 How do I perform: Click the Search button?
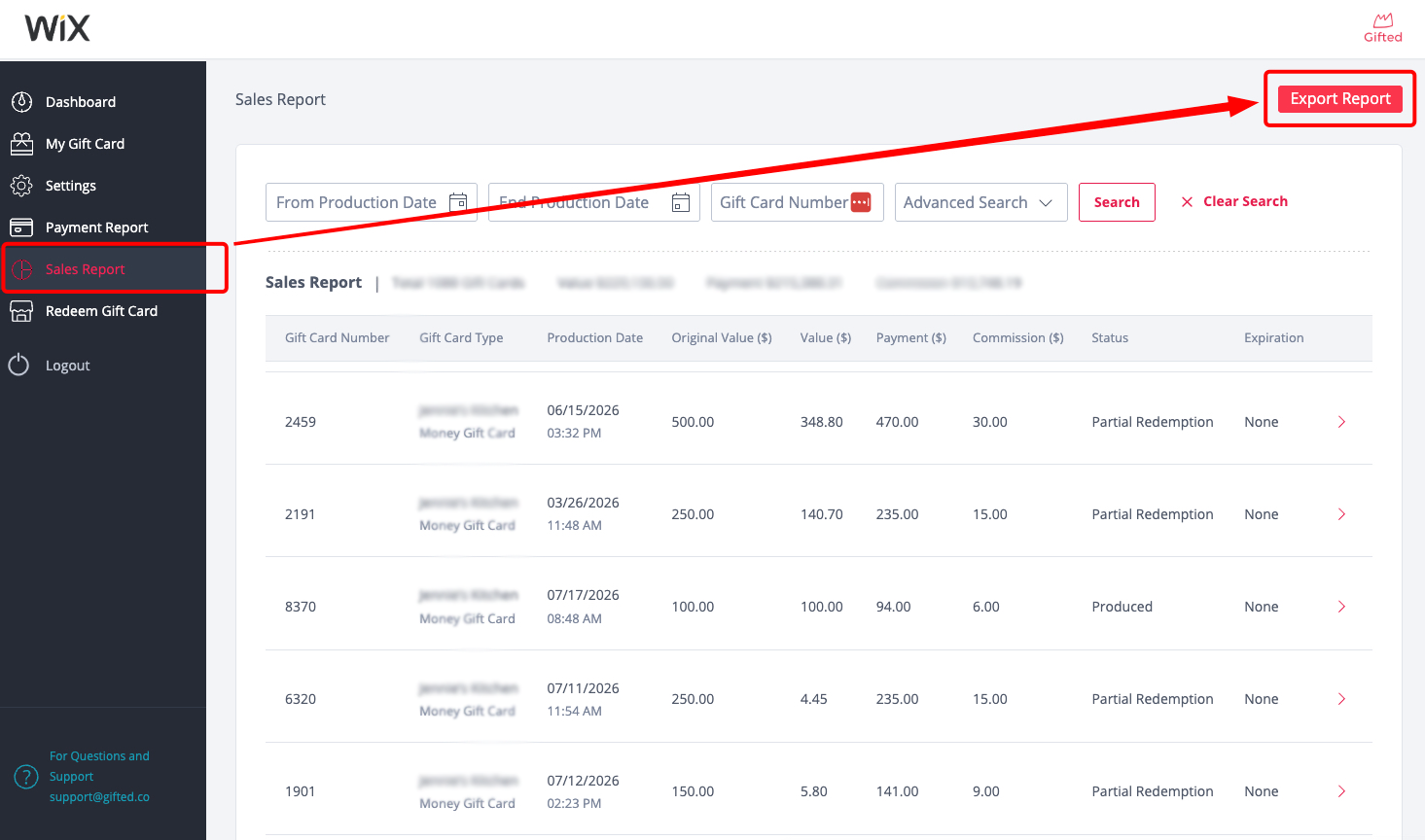1117,202
